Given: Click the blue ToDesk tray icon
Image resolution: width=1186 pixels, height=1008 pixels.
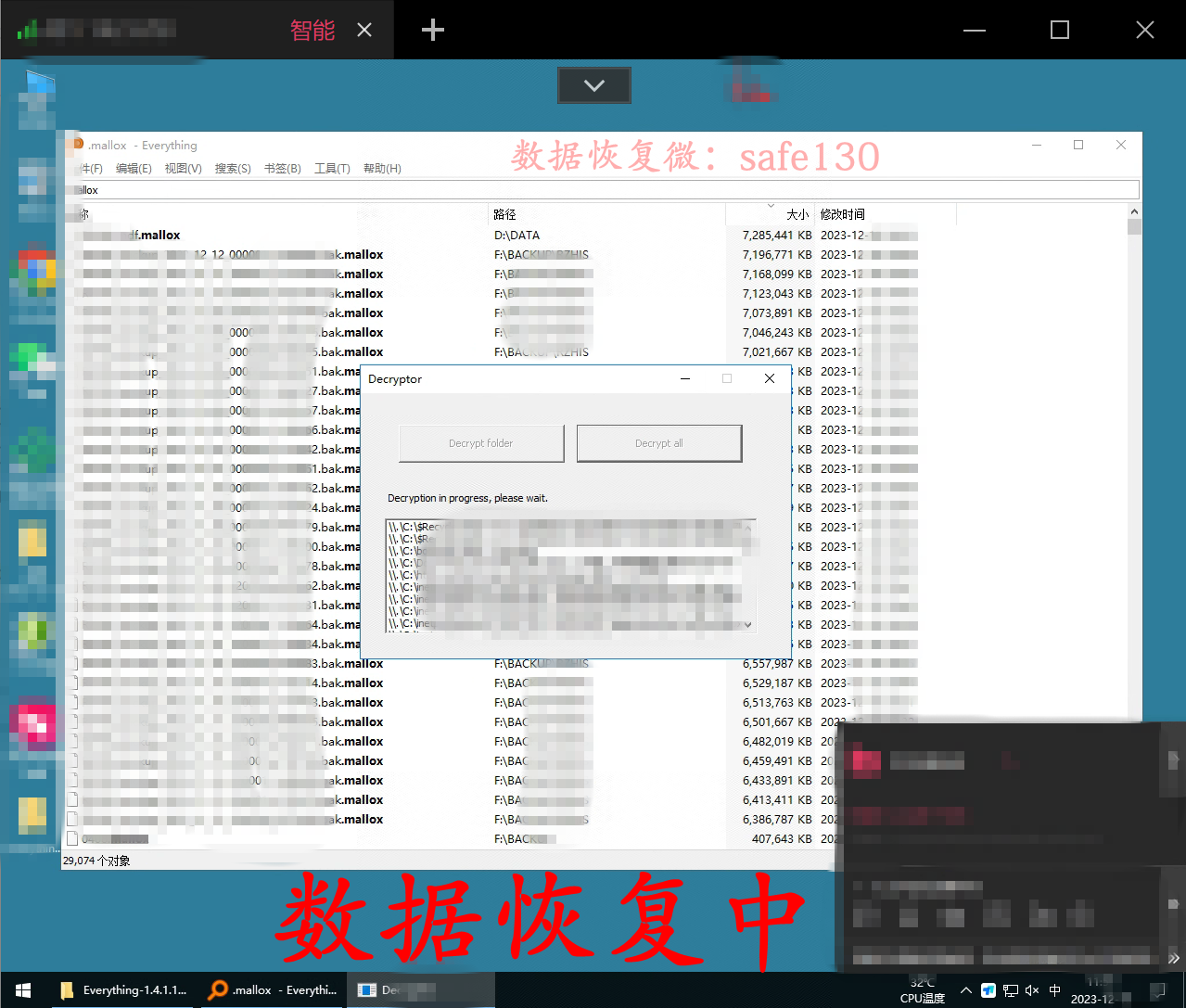Looking at the screenshot, I should click(988, 990).
